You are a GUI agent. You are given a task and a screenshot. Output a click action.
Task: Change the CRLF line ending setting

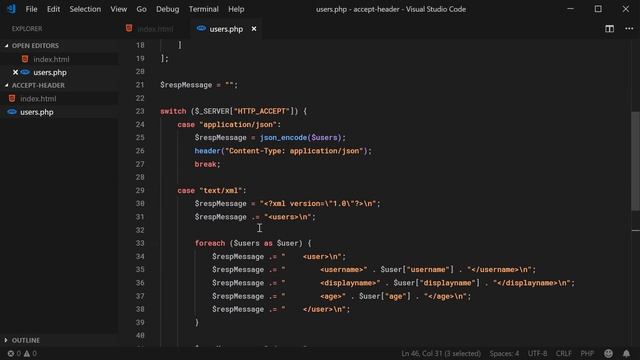[563, 353]
